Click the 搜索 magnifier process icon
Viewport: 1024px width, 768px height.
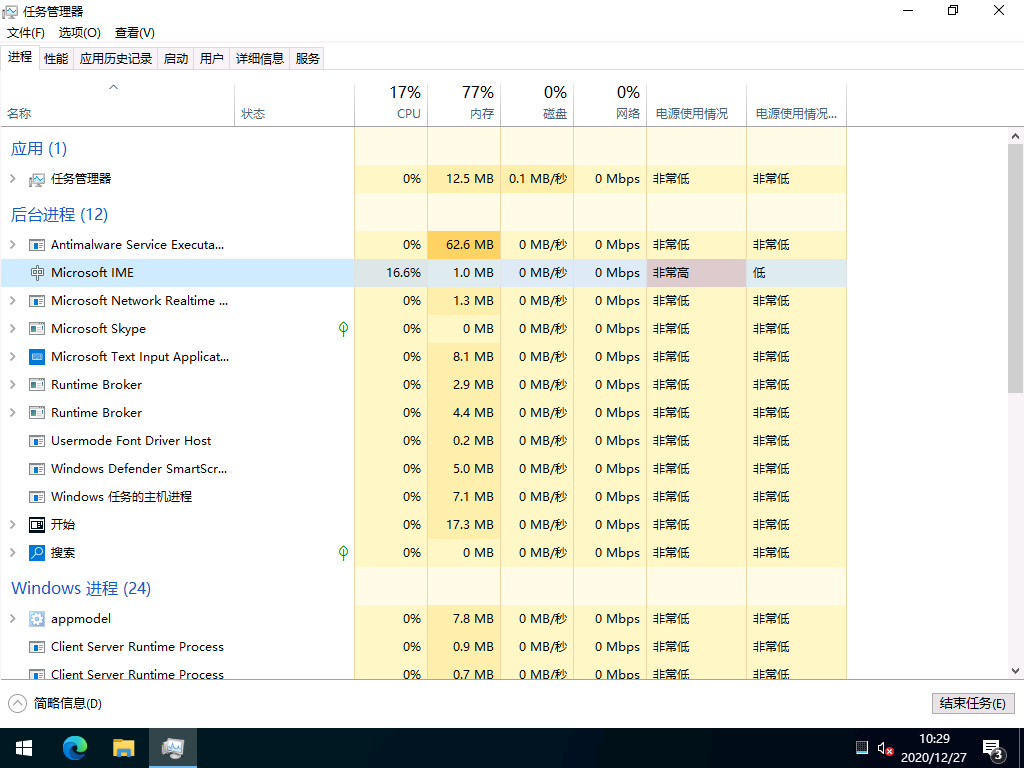[37, 553]
